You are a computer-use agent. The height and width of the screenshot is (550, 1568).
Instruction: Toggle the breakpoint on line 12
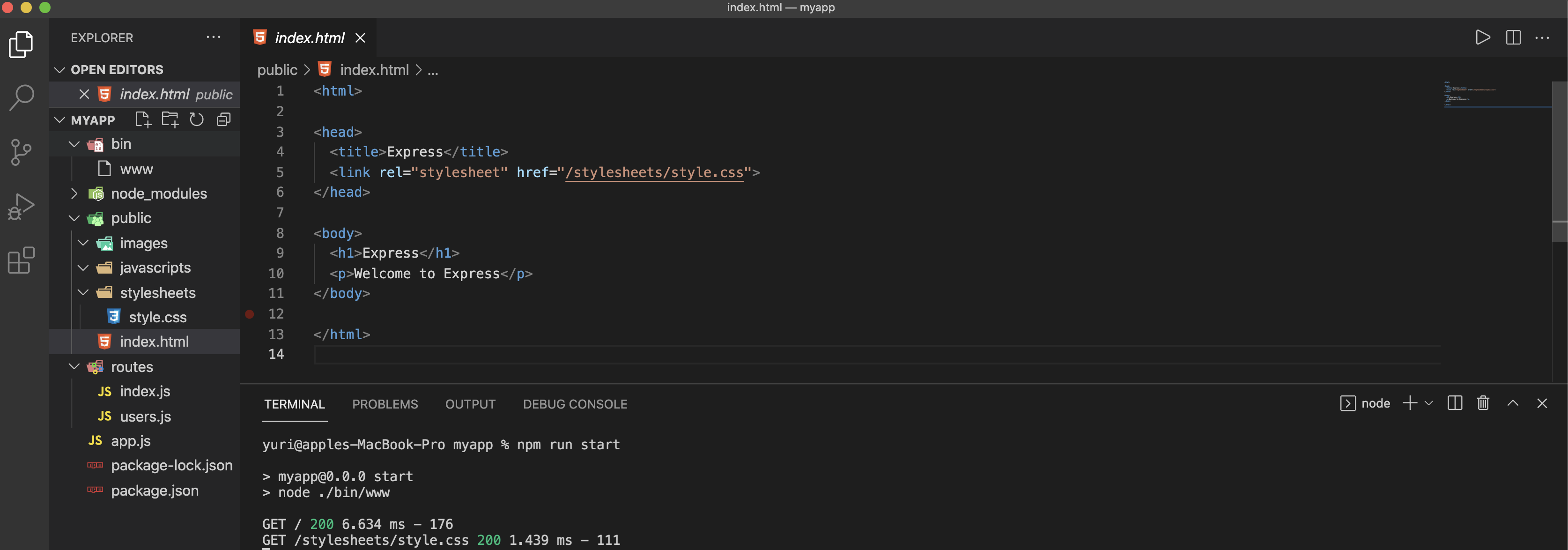(250, 314)
